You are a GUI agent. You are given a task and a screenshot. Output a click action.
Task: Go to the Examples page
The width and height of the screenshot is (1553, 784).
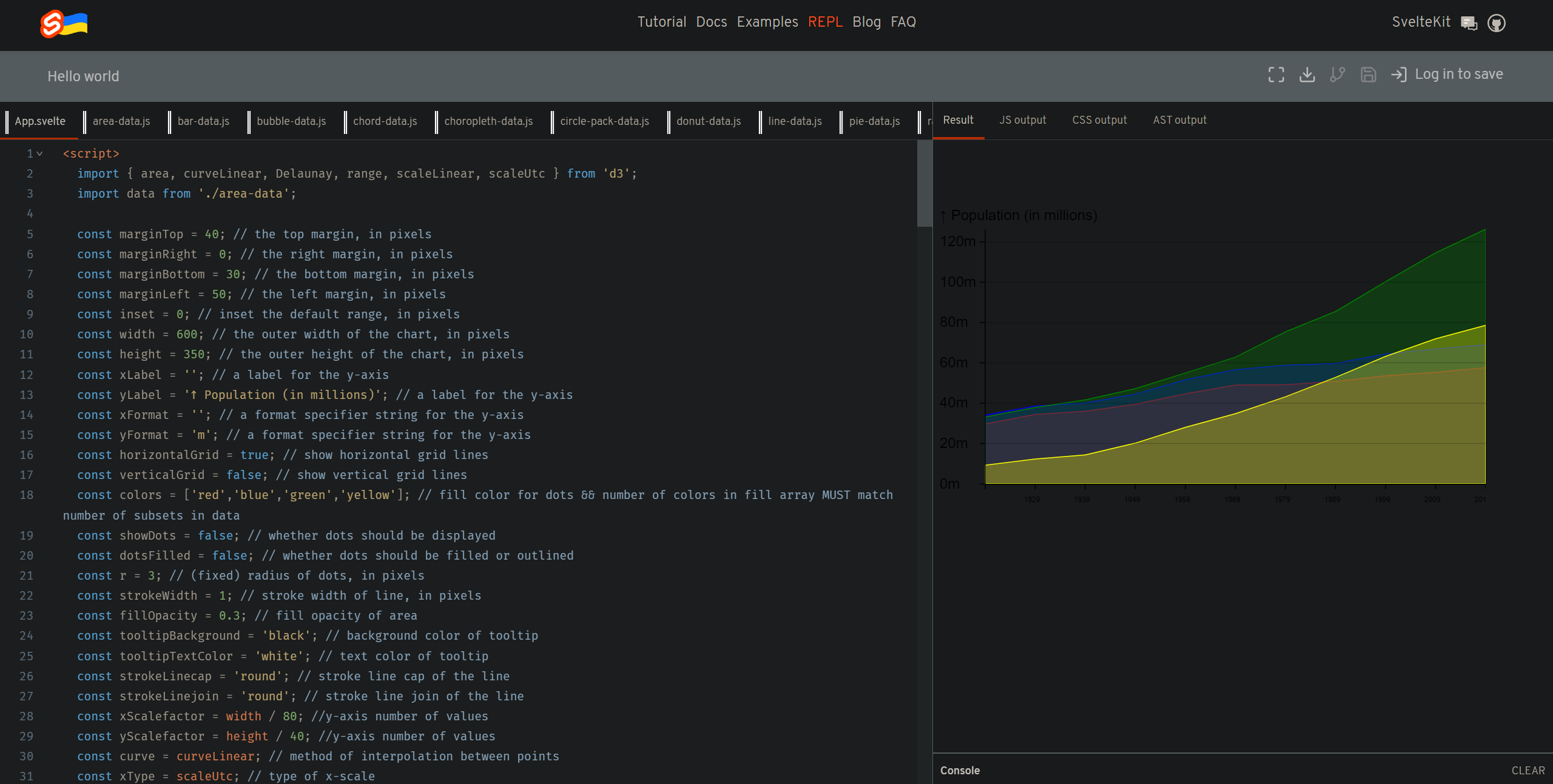[767, 22]
